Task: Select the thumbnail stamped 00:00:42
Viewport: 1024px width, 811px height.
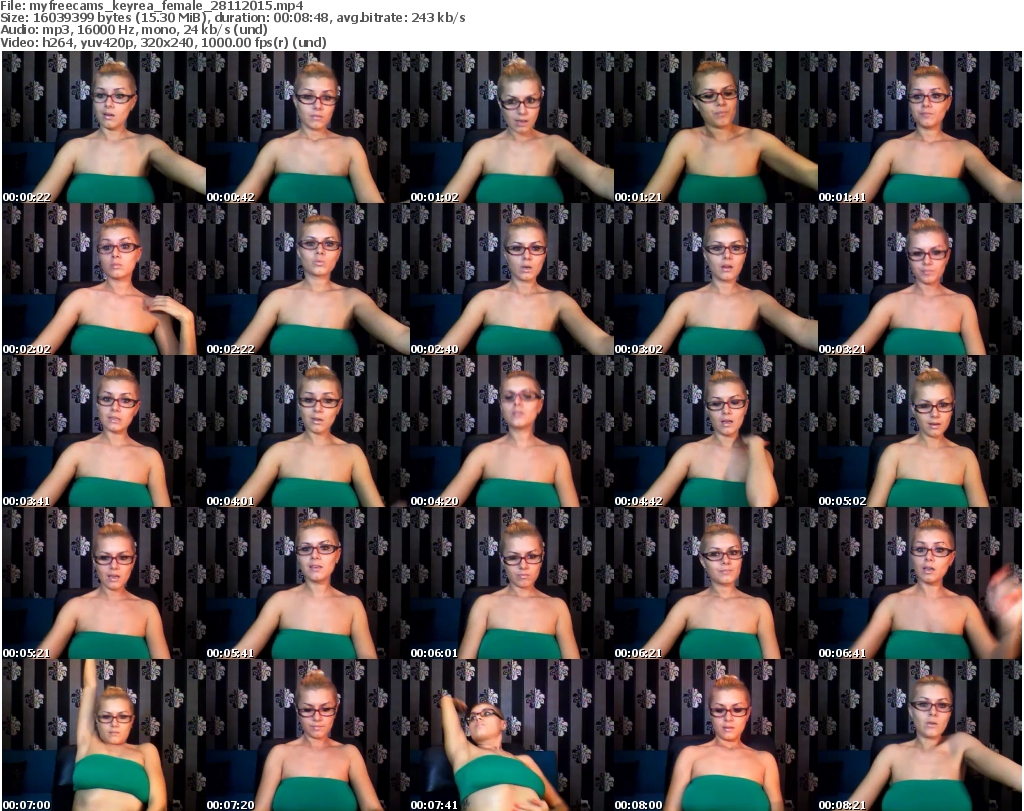Action: pos(308,127)
